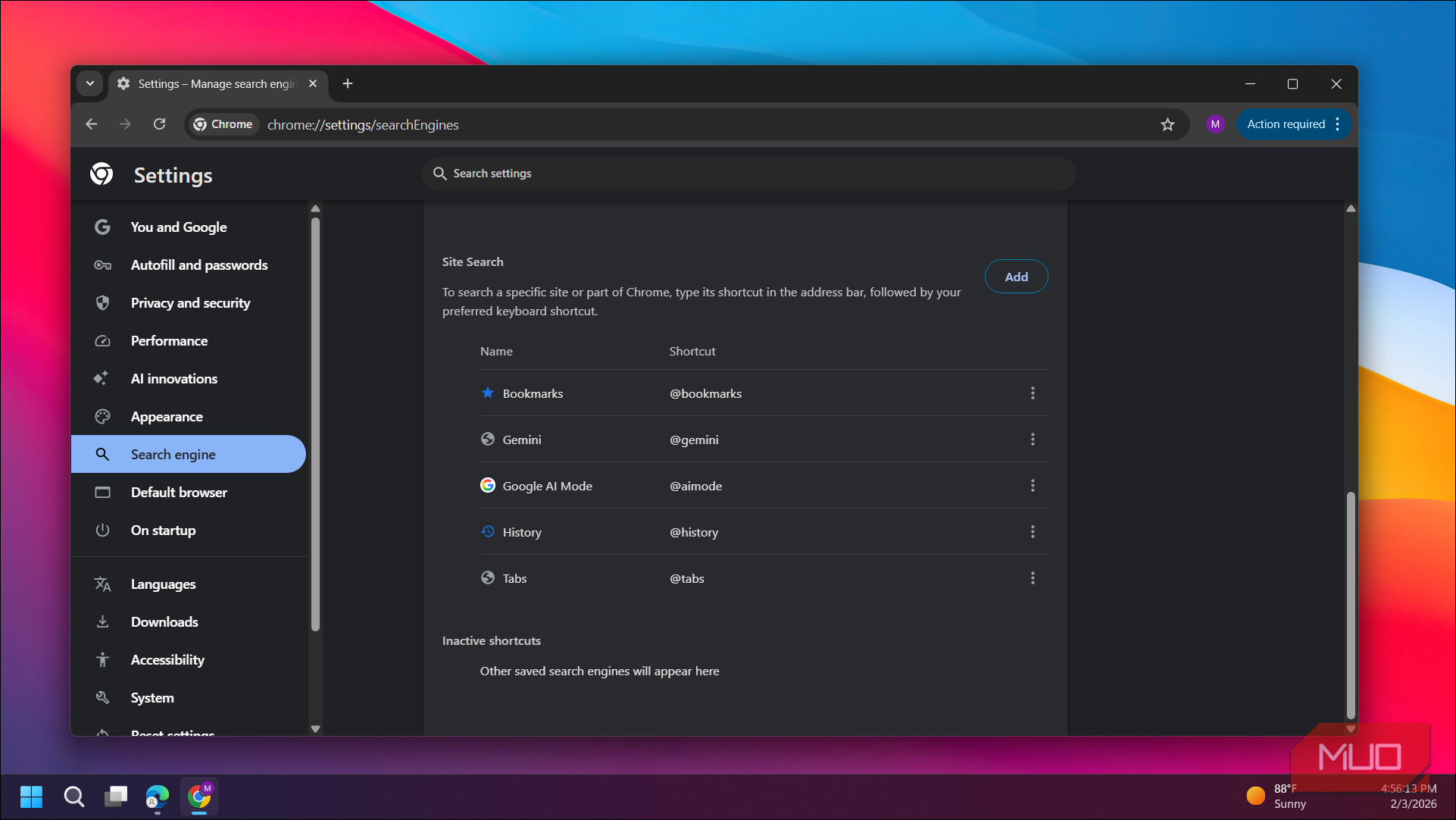Image resolution: width=1456 pixels, height=820 pixels.
Task: Focus the Search settings field
Action: (748, 174)
